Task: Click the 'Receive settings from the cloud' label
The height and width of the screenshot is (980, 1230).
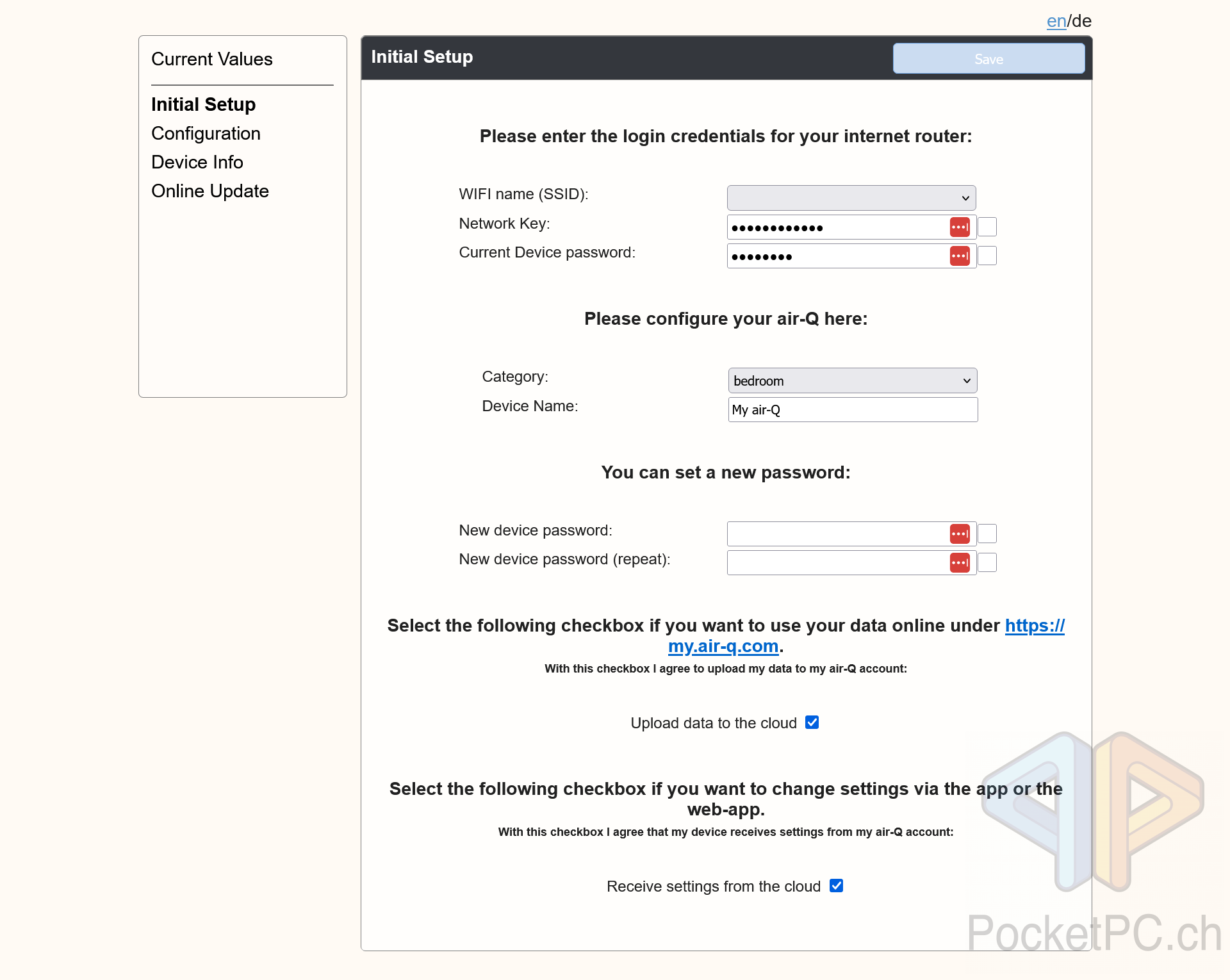Action: pyautogui.click(x=714, y=886)
